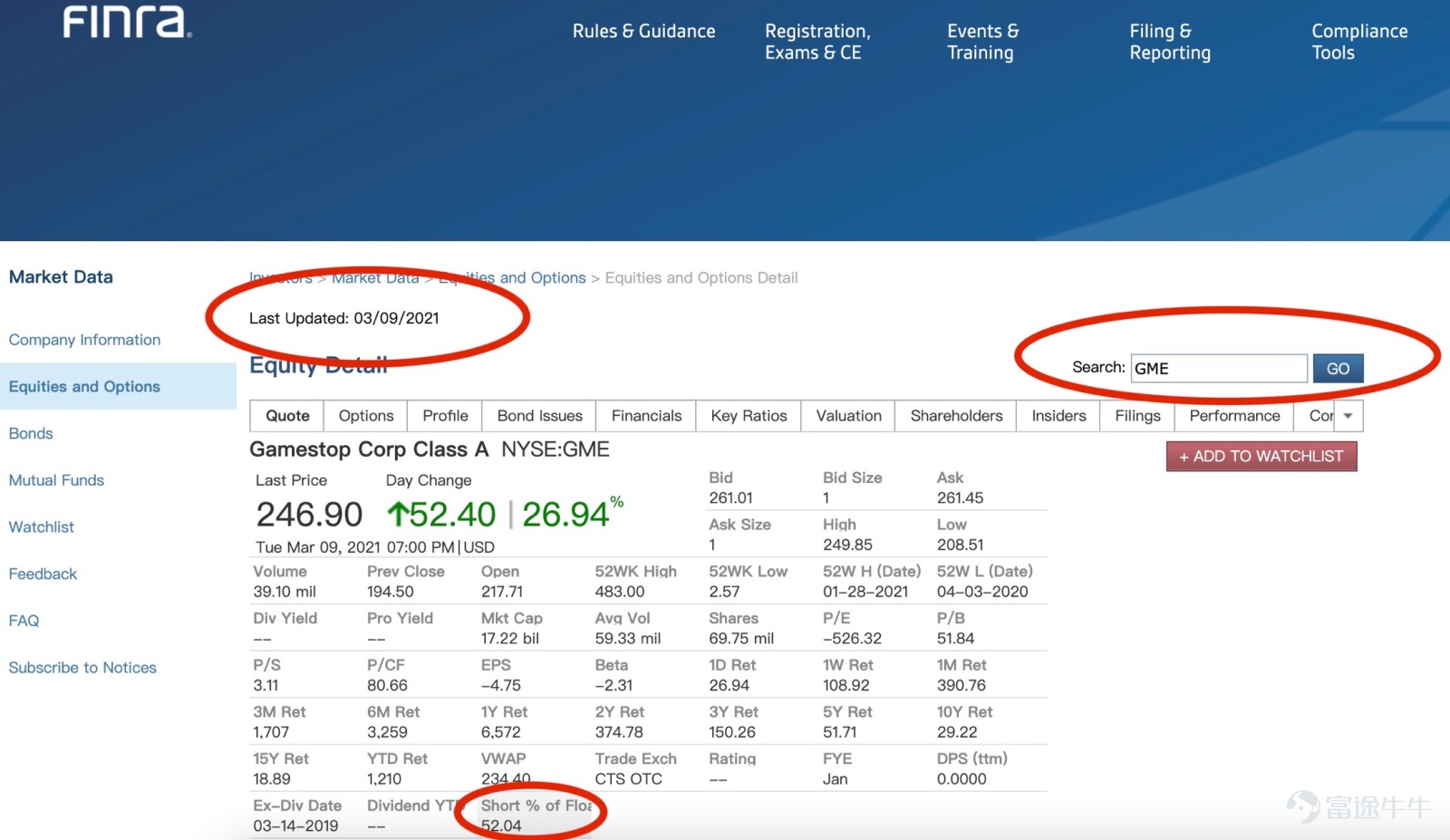Open the tabs overflow dropdown arrow

(x=1348, y=416)
